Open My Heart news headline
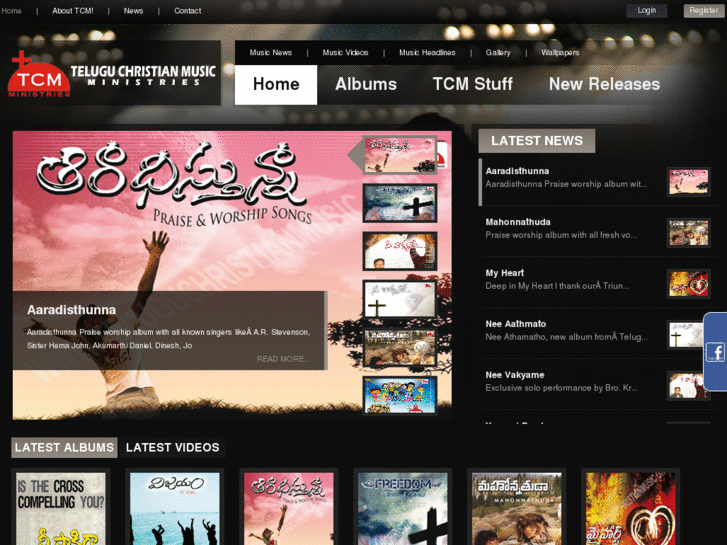The image size is (727, 545). click(504, 273)
